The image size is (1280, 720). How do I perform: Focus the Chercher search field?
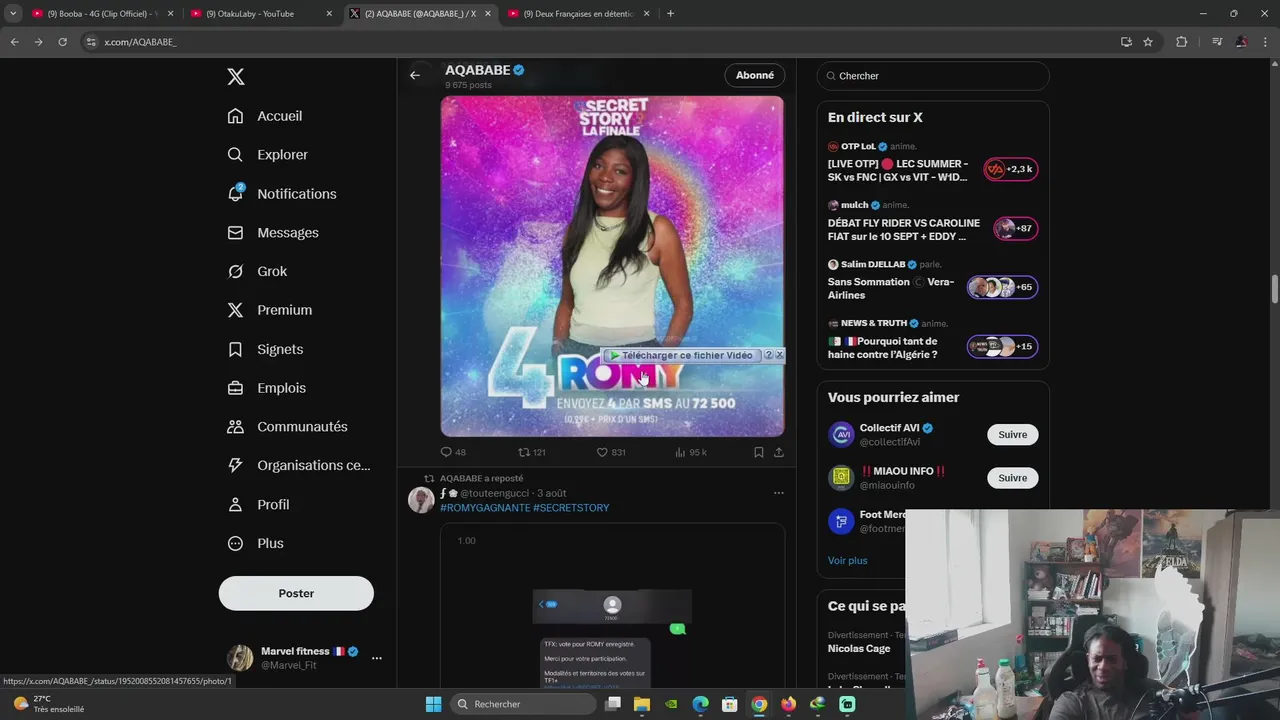point(933,76)
